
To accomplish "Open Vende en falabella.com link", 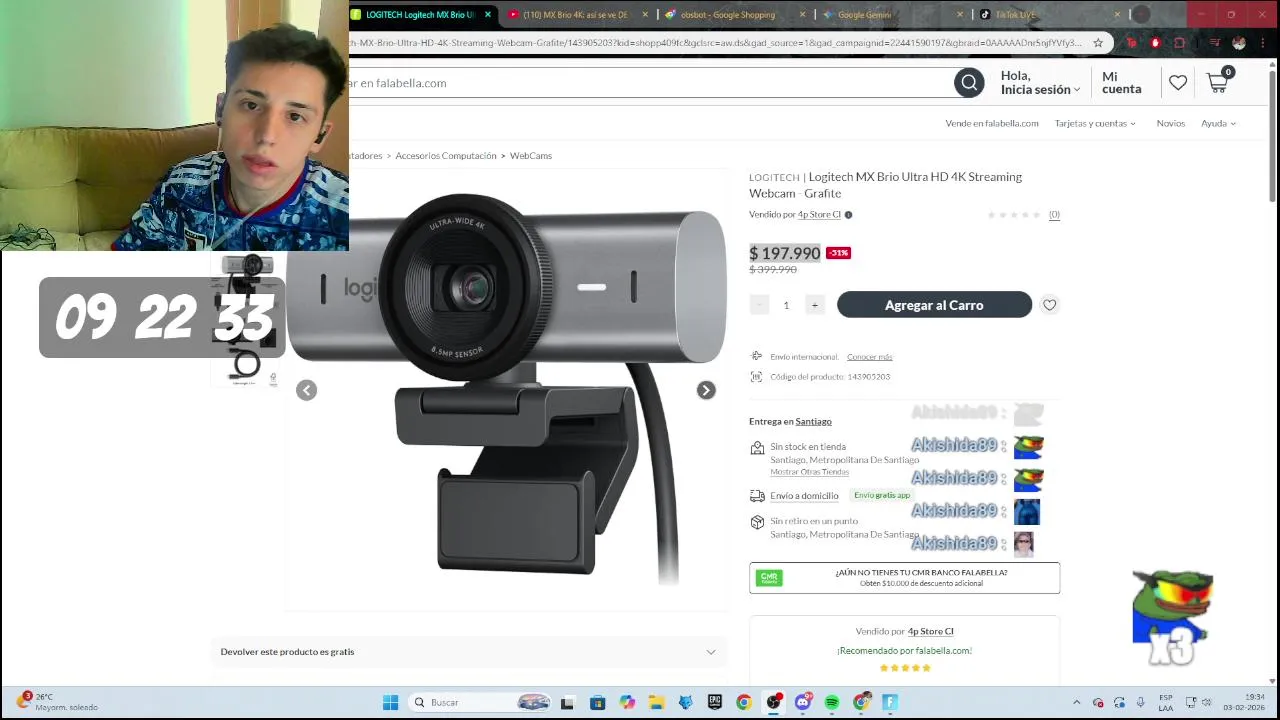I will [x=992, y=123].
